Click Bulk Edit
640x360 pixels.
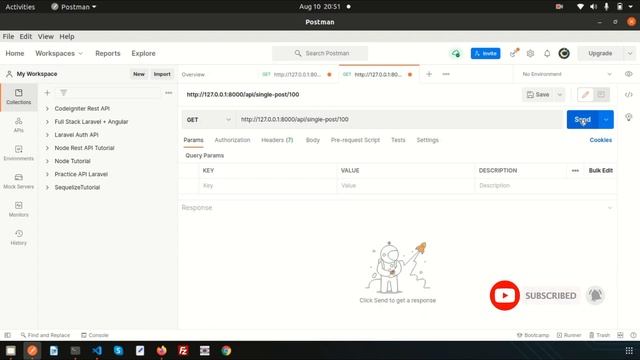pos(600,171)
